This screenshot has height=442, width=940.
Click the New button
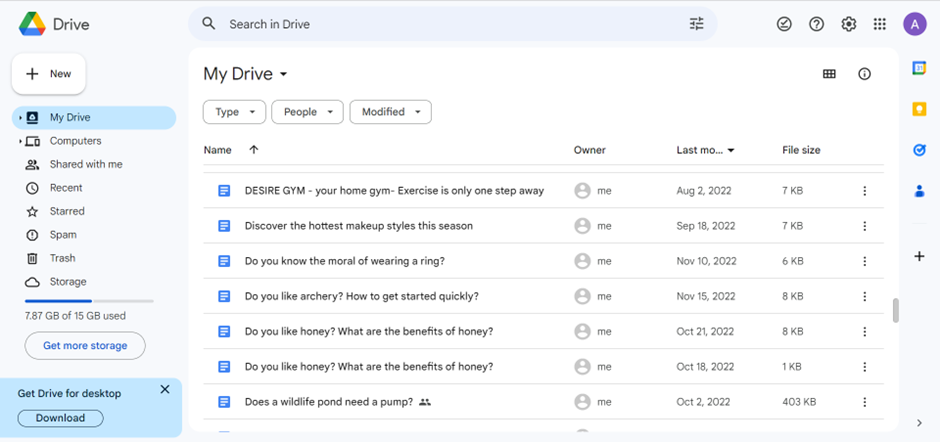(49, 74)
